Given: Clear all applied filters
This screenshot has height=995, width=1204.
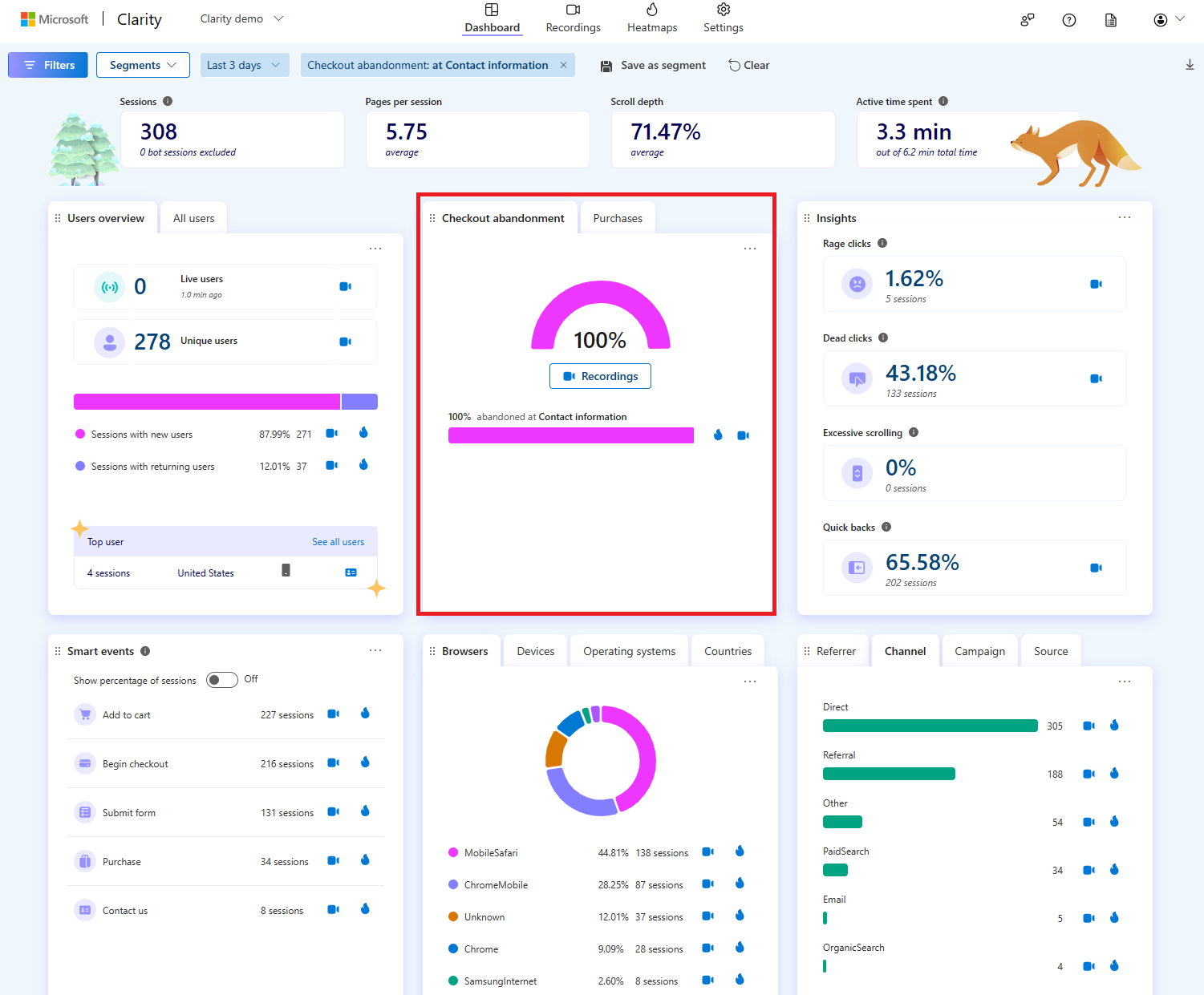Looking at the screenshot, I should coord(749,65).
